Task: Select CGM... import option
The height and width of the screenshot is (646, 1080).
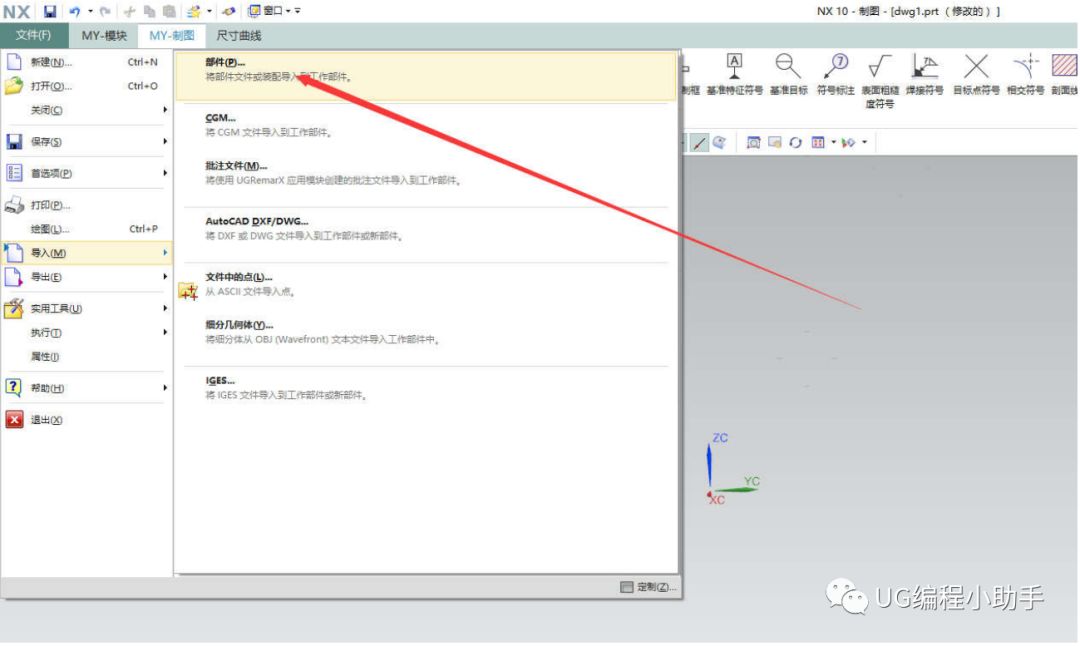Action: coord(426,125)
